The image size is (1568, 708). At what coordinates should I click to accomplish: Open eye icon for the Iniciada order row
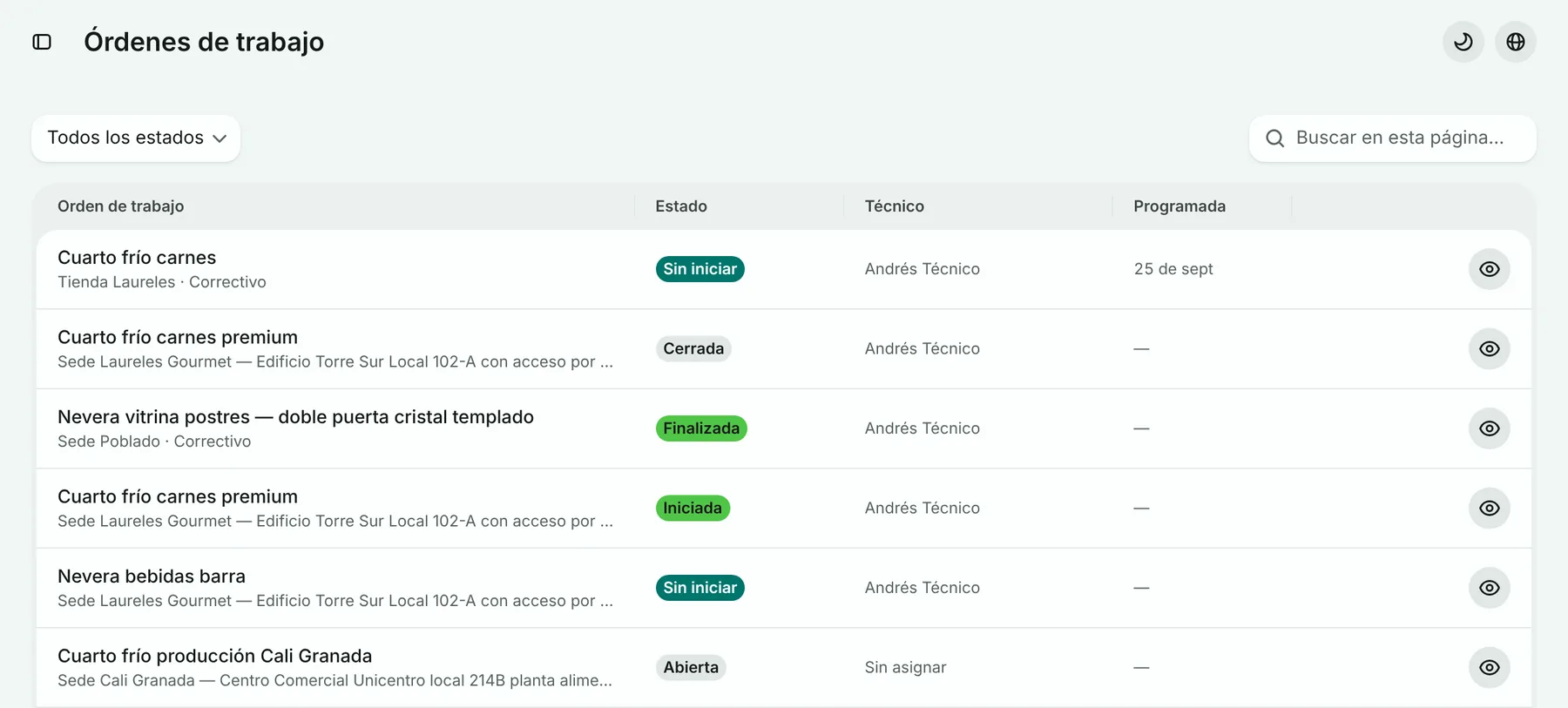point(1490,508)
